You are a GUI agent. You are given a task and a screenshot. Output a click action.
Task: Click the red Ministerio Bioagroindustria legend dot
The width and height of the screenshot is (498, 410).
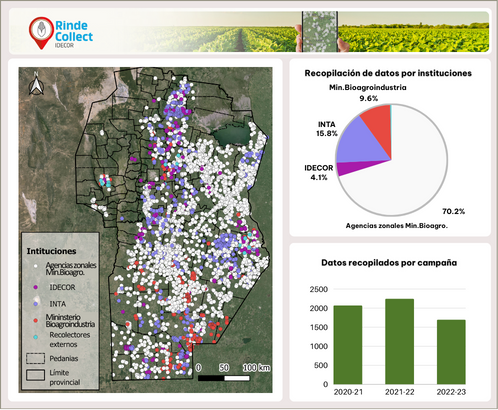tap(35, 320)
